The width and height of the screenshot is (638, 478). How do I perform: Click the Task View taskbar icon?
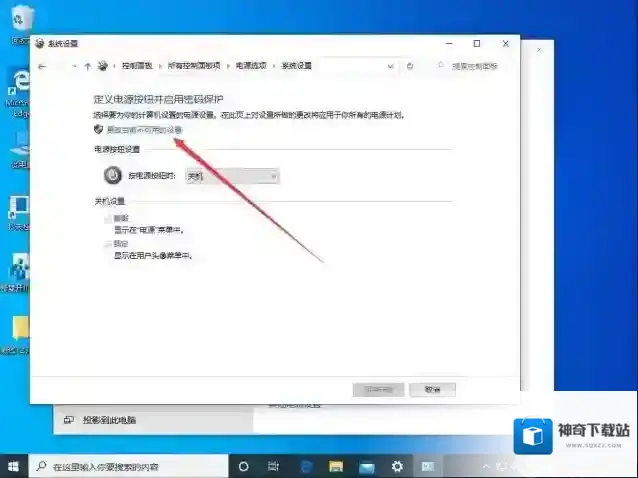272,466
